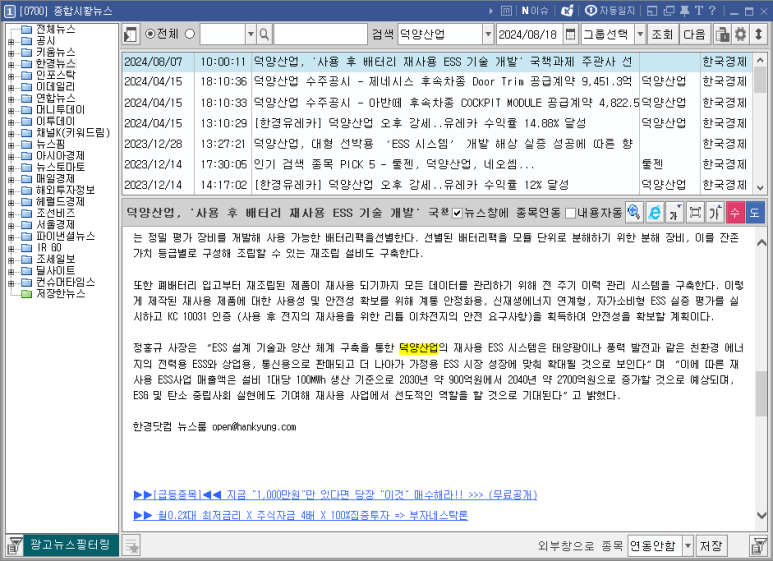Click the vertical resize arrows icon

coord(759,34)
